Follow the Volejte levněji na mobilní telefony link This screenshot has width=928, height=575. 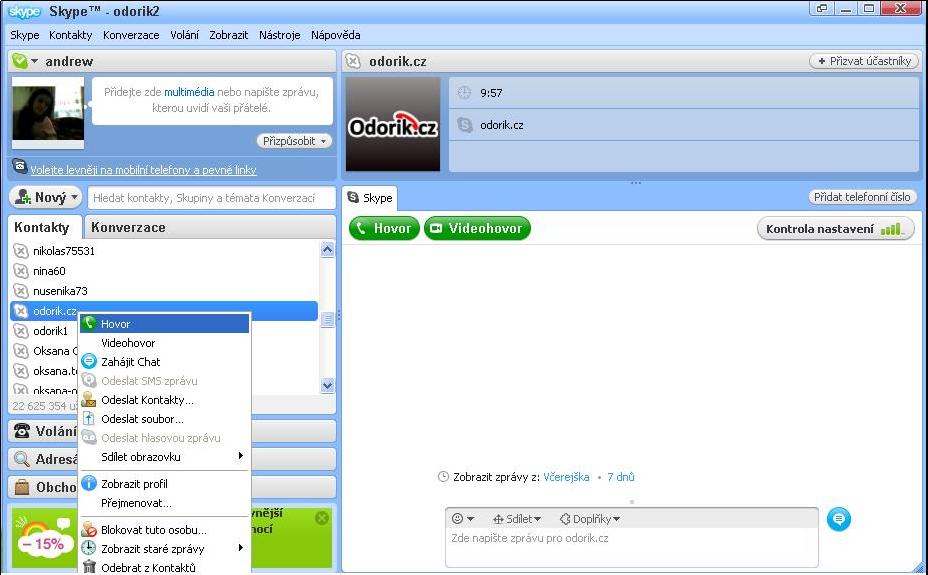click(x=143, y=170)
